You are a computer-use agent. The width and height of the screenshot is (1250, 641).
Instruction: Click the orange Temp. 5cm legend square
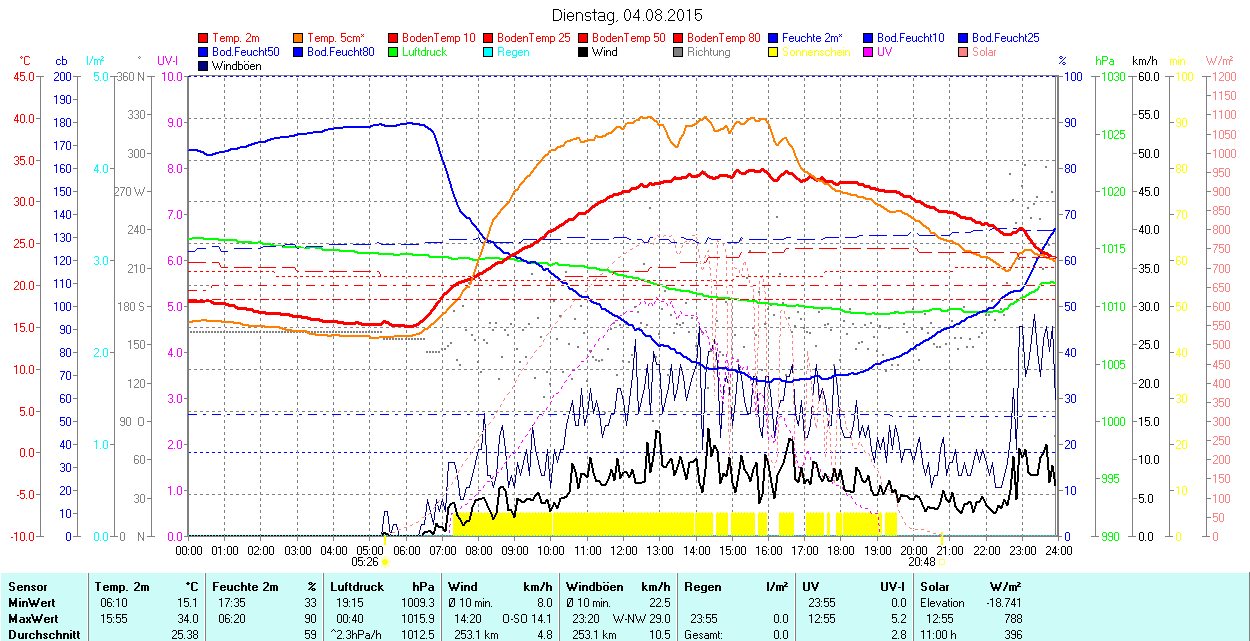click(299, 38)
